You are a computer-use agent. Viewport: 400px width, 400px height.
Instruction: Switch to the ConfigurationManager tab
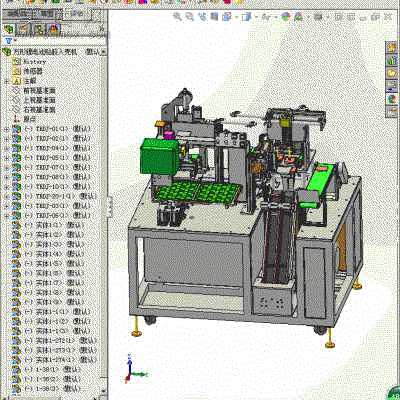coord(39,29)
